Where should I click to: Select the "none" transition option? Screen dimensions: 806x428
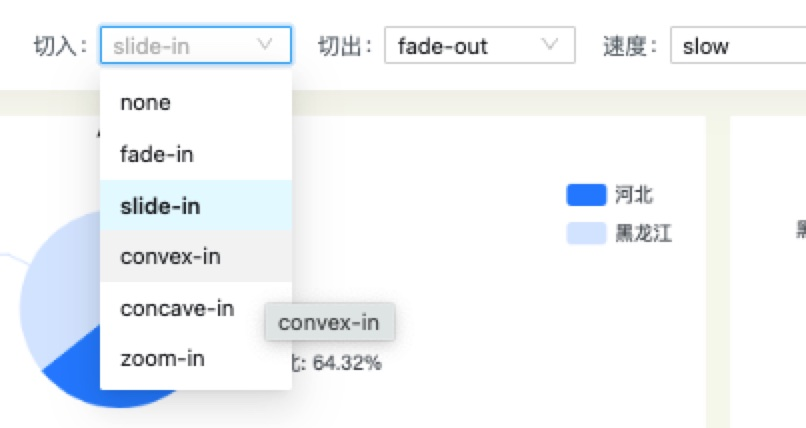click(x=146, y=103)
